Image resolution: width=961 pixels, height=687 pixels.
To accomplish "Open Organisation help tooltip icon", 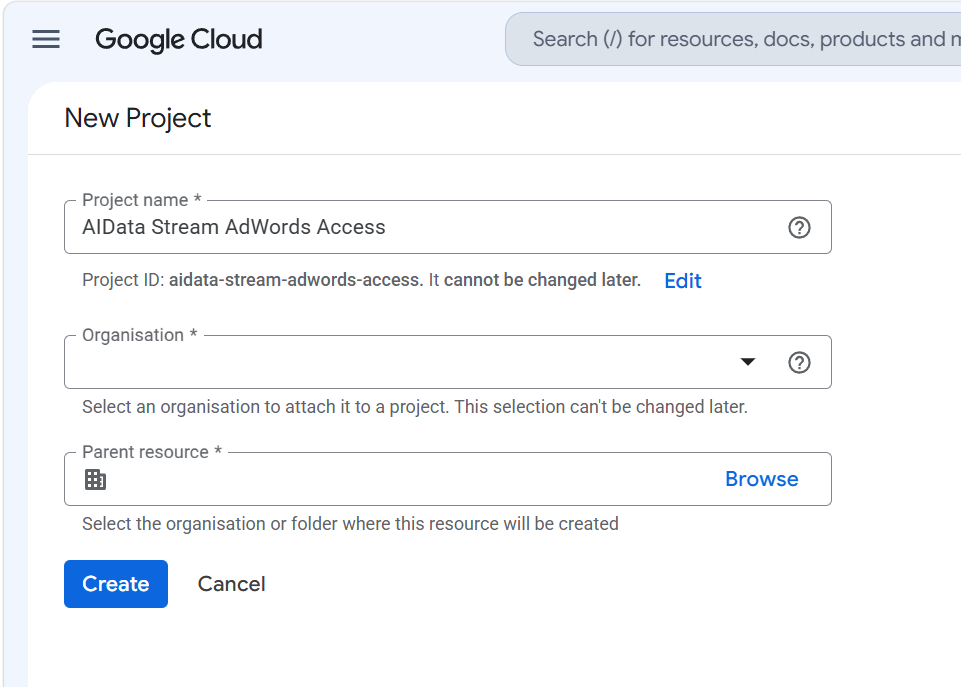I will 799,362.
